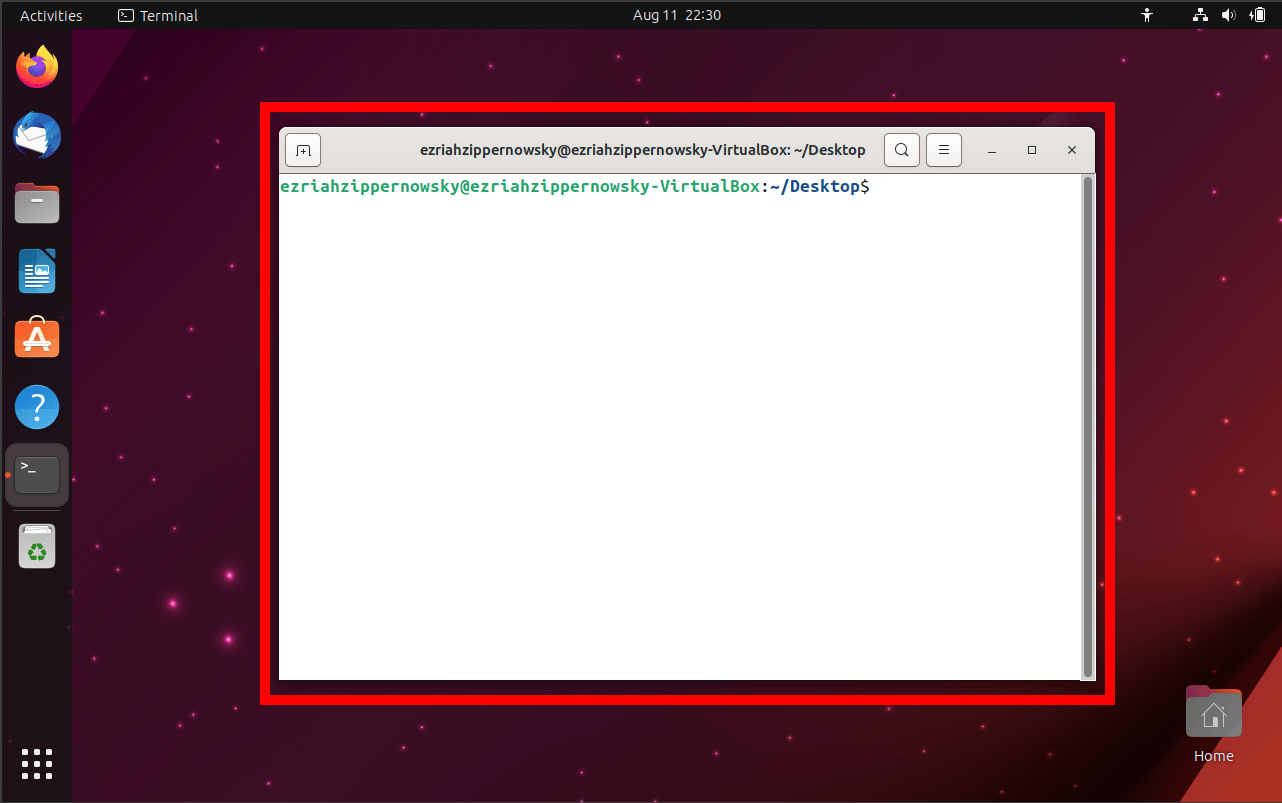Click the accessibility icon in top bar
Image resolution: width=1282 pixels, height=803 pixels.
point(1147,15)
